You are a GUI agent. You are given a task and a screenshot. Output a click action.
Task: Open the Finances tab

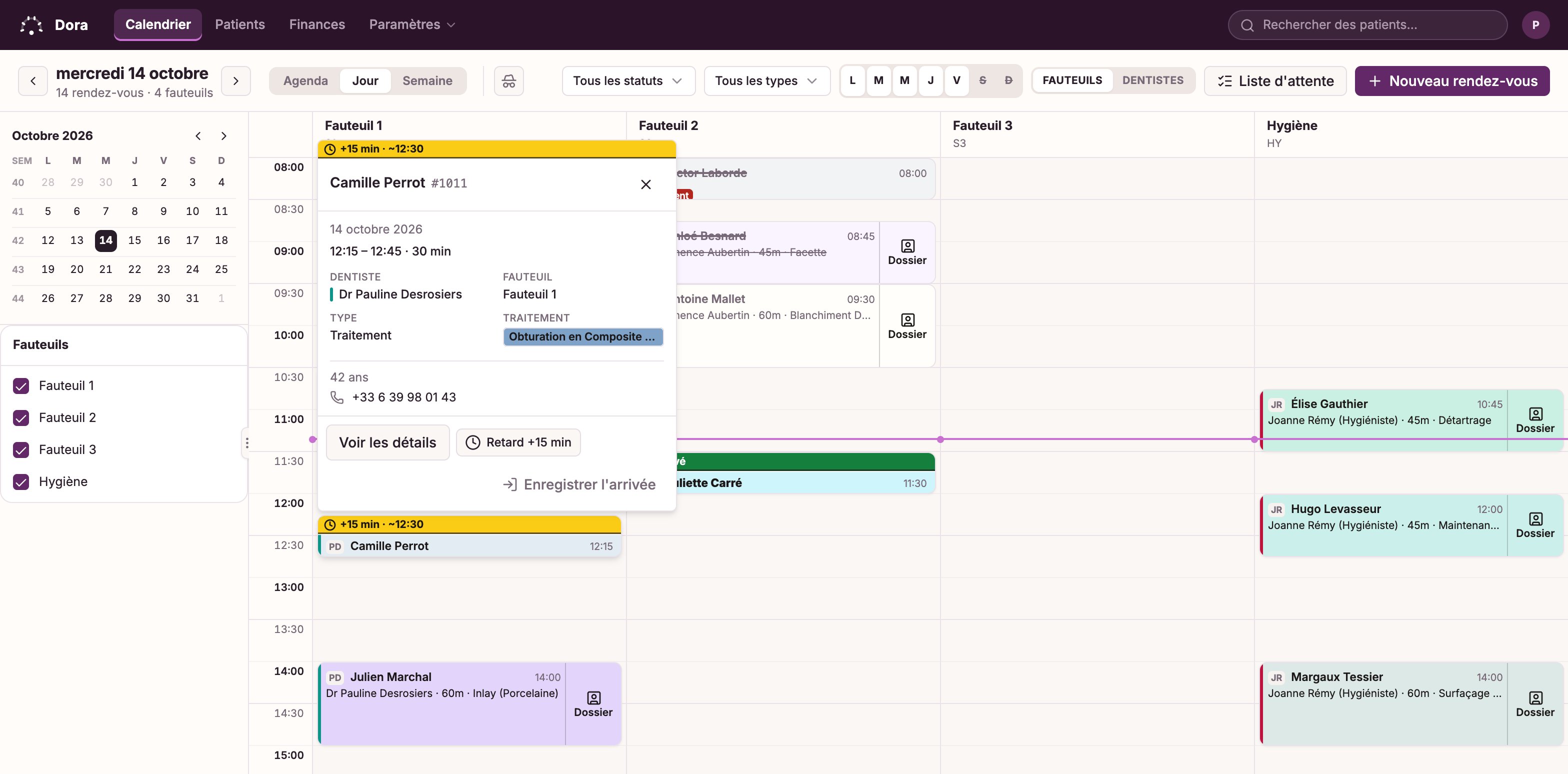317,25
